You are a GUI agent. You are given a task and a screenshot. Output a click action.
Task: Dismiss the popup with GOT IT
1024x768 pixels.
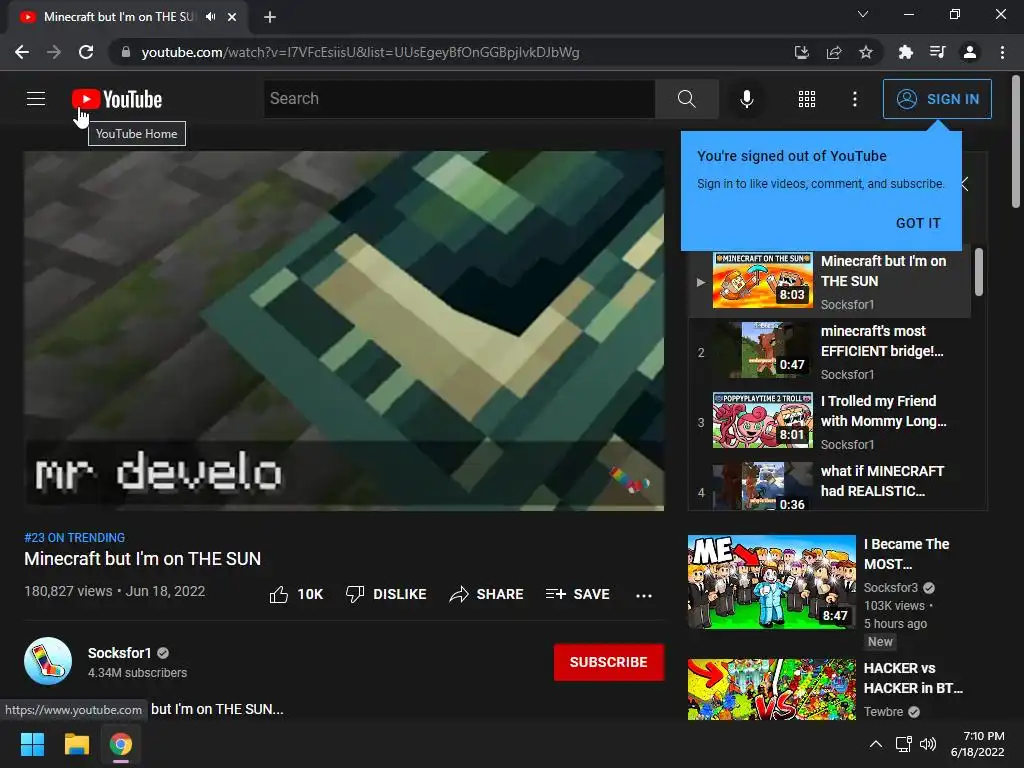tap(918, 223)
